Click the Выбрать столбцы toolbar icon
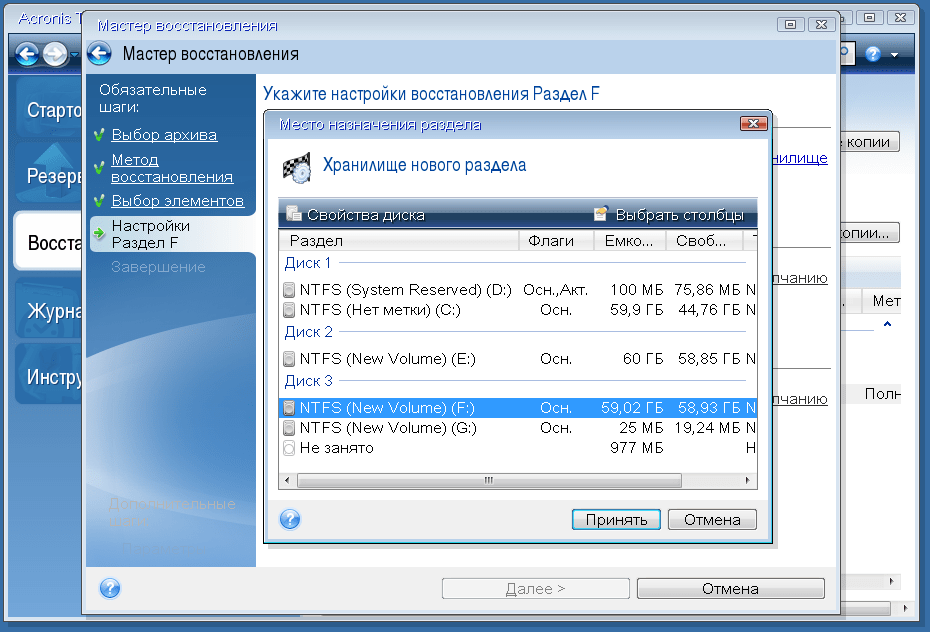This screenshot has height=632, width=930. (x=601, y=214)
